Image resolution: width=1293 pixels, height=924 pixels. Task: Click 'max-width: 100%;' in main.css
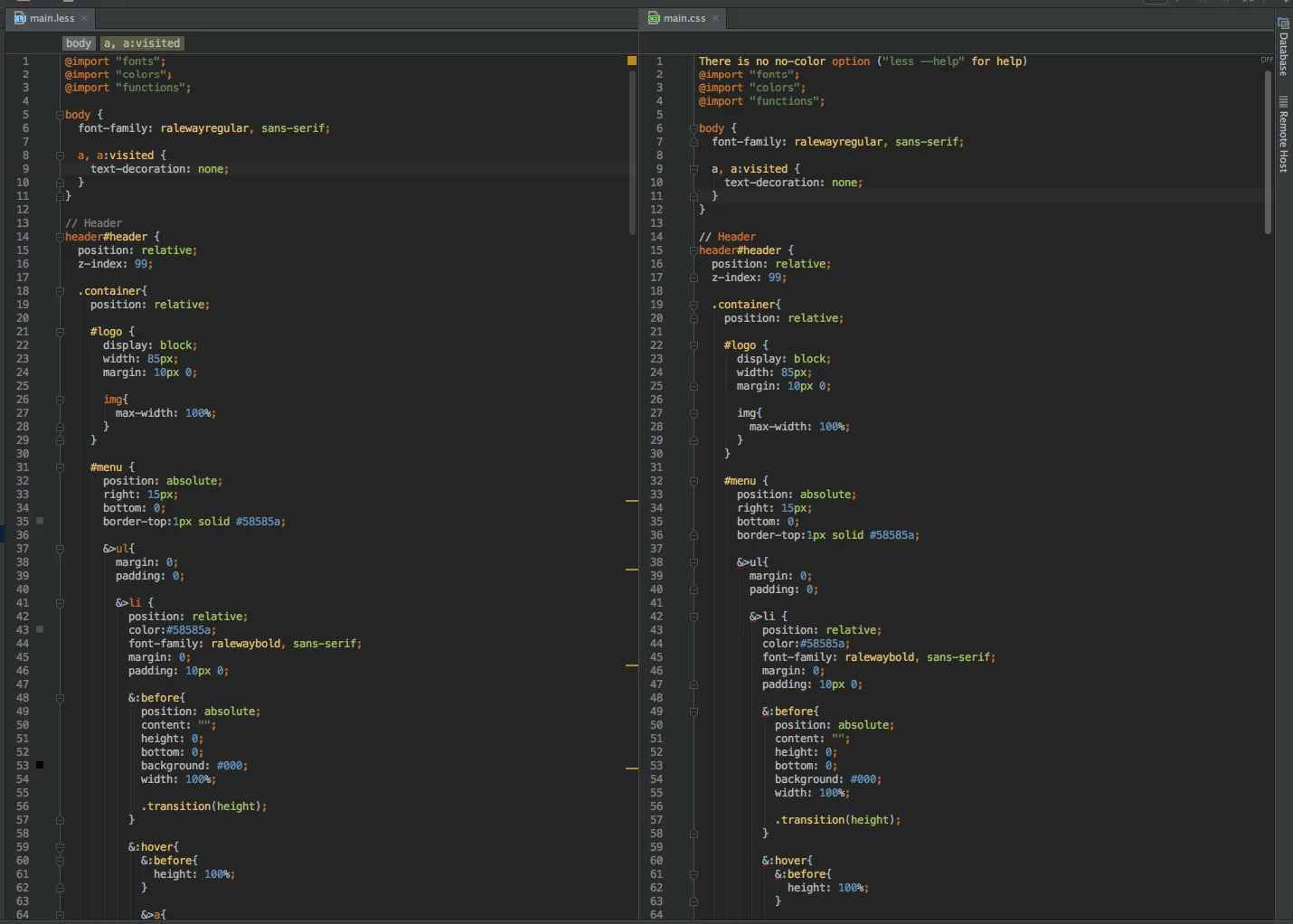799,427
